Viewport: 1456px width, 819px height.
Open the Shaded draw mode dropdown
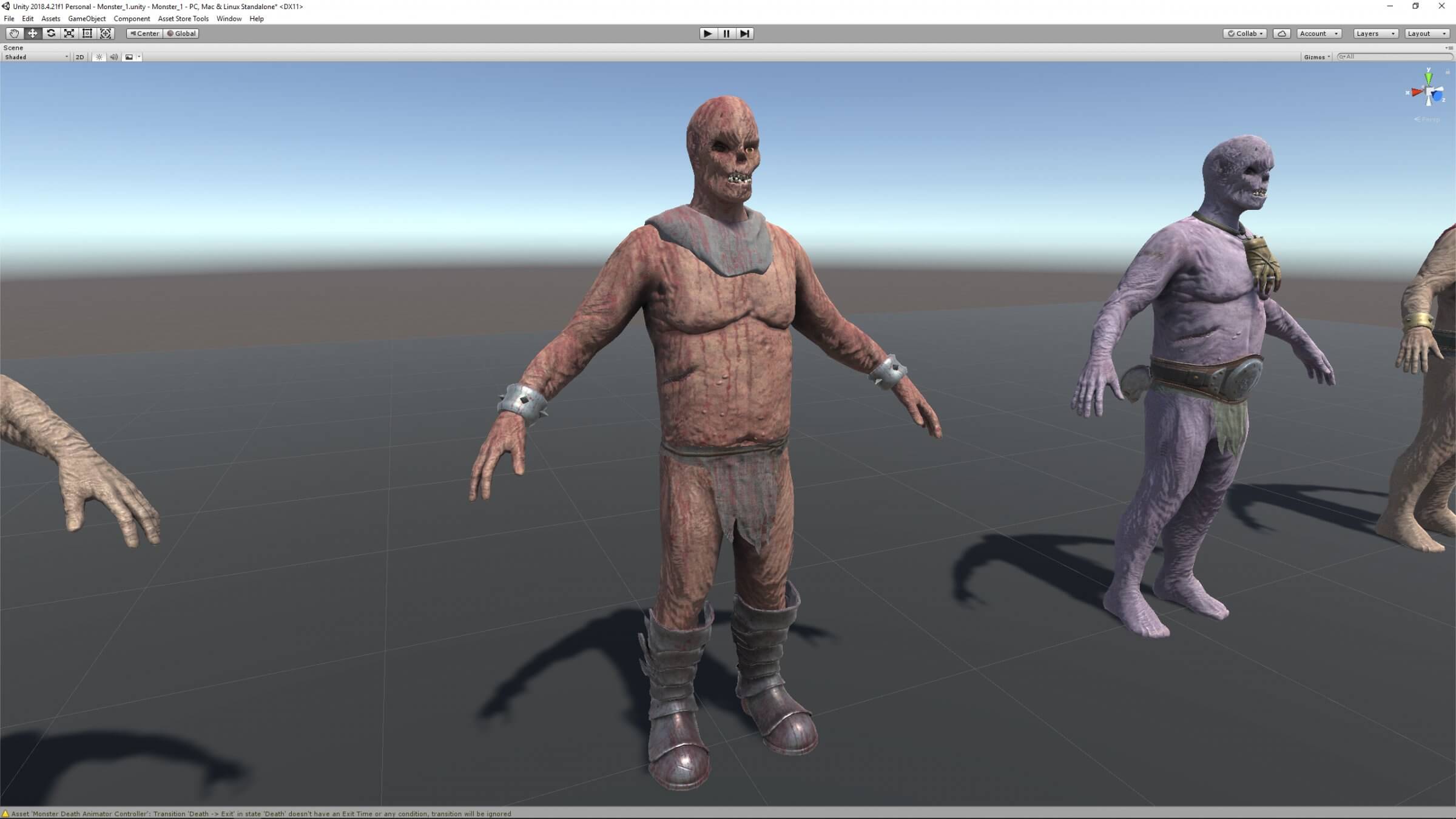tap(36, 57)
